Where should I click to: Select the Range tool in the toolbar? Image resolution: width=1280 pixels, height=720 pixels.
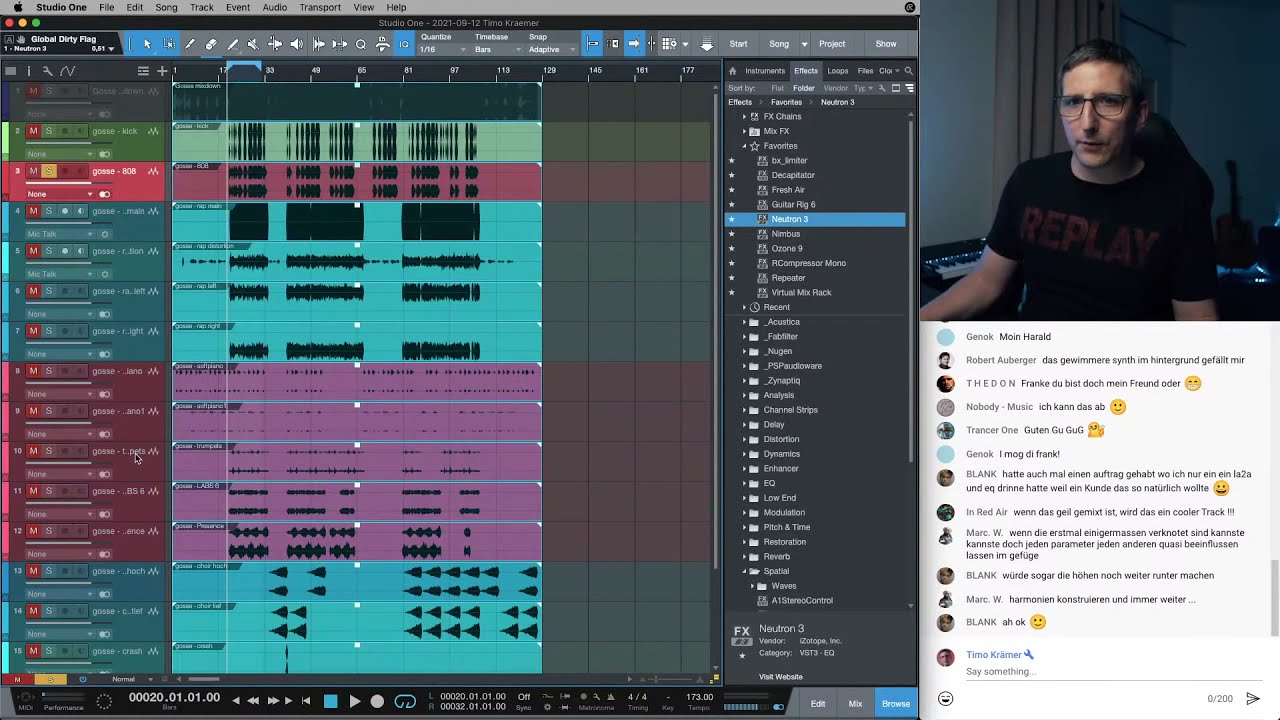(168, 44)
